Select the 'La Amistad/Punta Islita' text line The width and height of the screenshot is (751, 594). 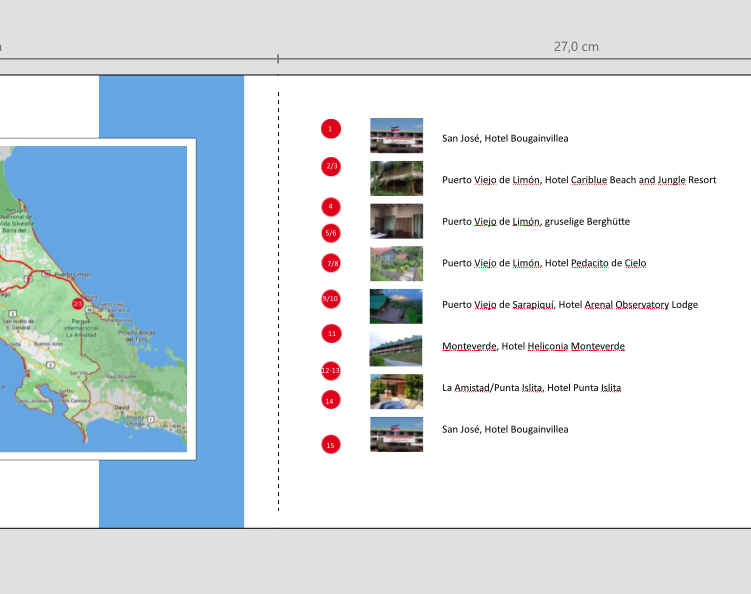(531, 388)
